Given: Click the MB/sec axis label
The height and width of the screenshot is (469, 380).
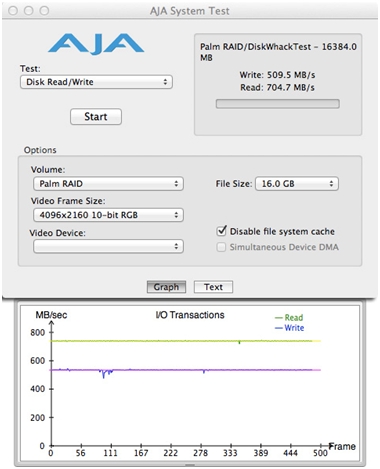Looking at the screenshot, I should point(51,315).
